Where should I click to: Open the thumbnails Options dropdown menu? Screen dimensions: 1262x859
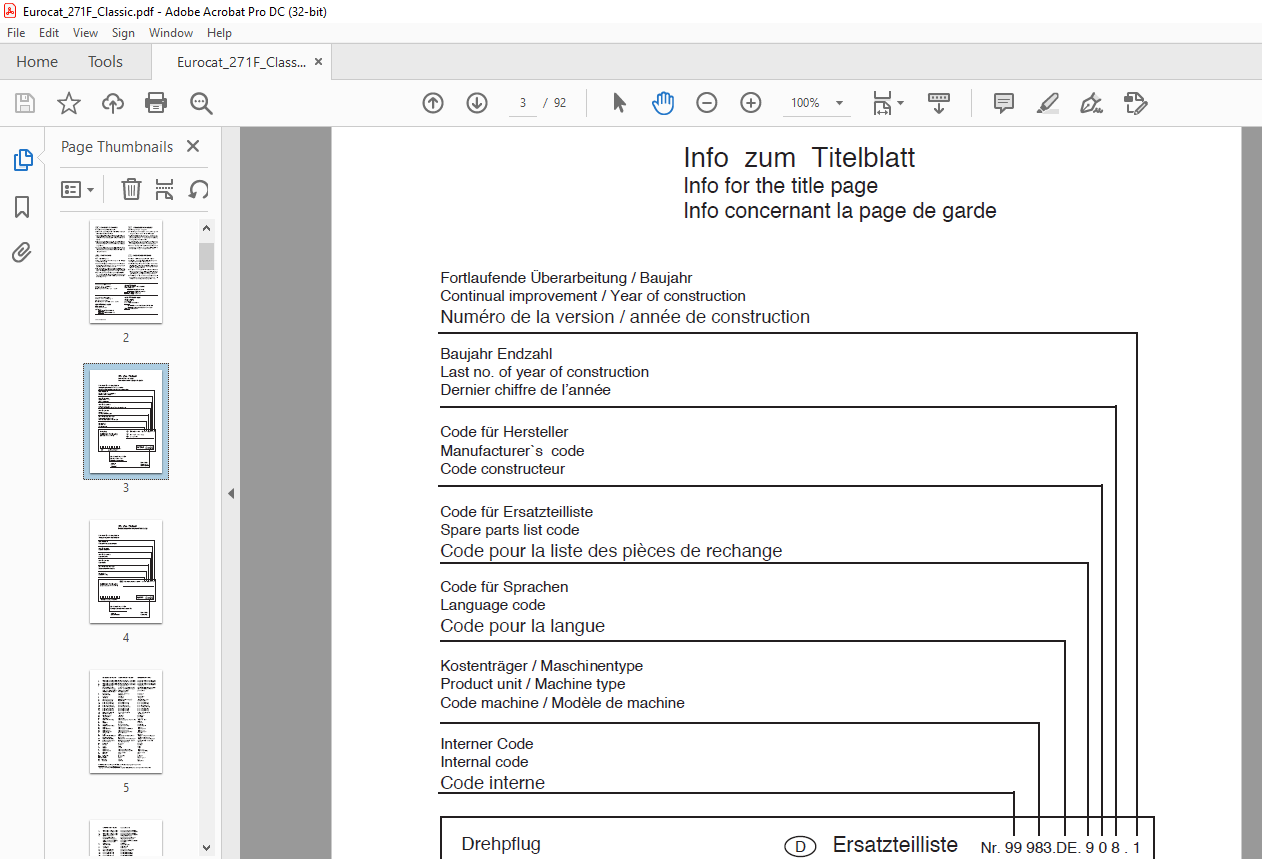pyautogui.click(x=77, y=189)
